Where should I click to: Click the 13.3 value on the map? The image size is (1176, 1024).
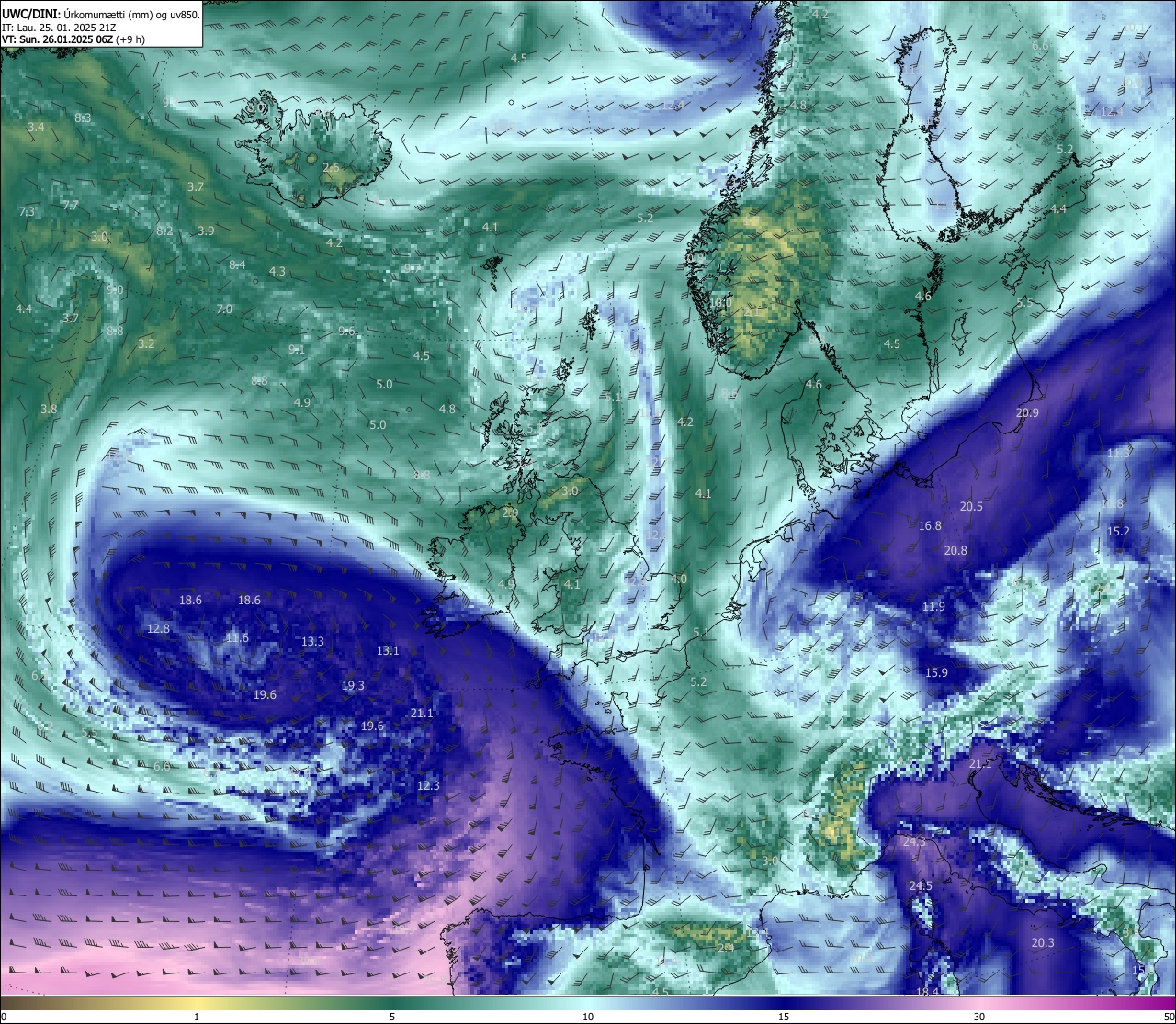312,641
